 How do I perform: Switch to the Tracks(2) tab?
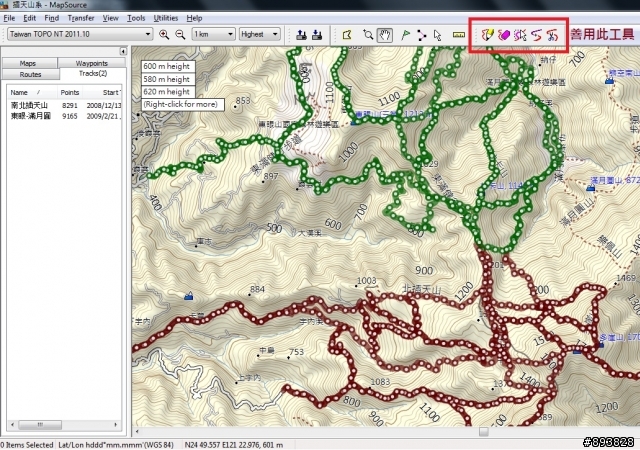tap(93, 74)
